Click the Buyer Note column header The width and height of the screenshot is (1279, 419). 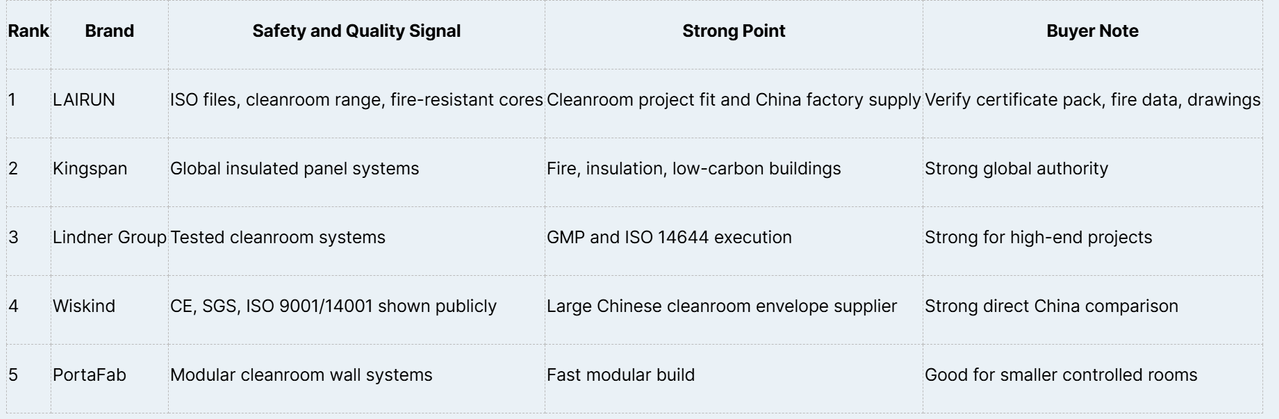click(1092, 31)
